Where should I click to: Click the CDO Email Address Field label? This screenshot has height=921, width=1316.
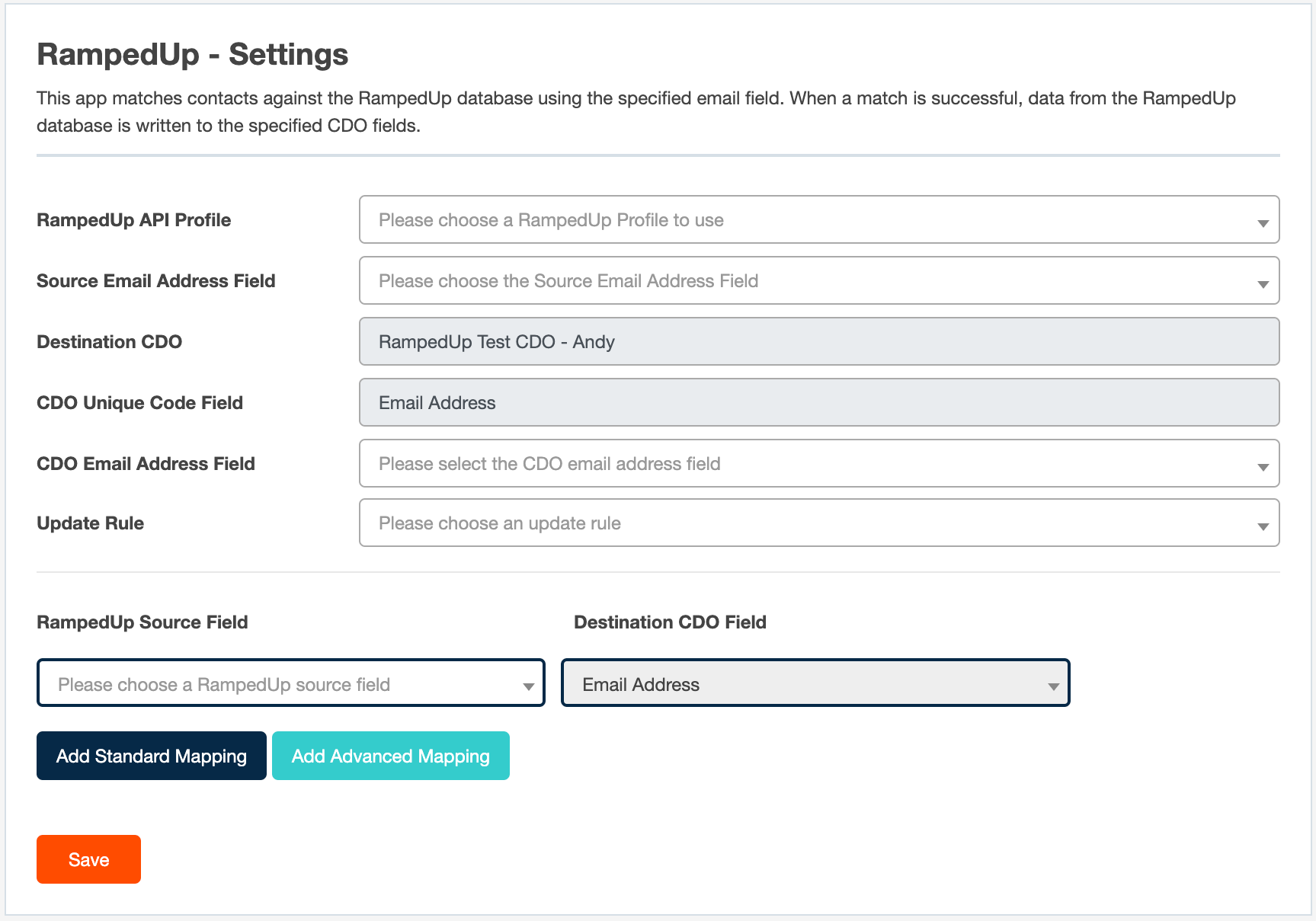pyautogui.click(x=146, y=464)
